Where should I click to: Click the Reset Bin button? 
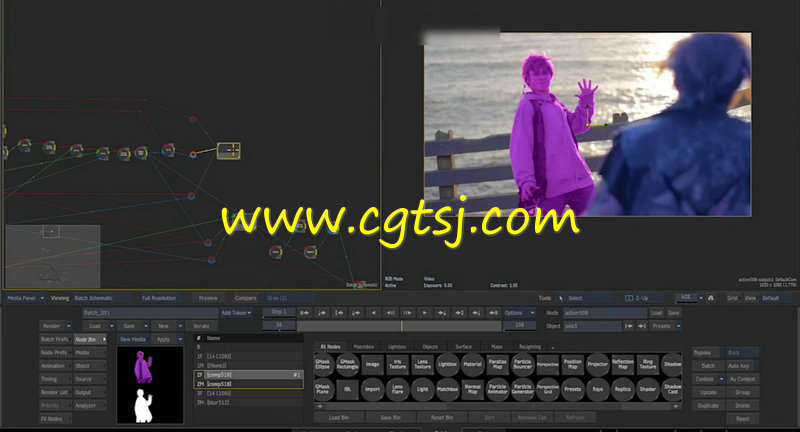[x=442, y=418]
